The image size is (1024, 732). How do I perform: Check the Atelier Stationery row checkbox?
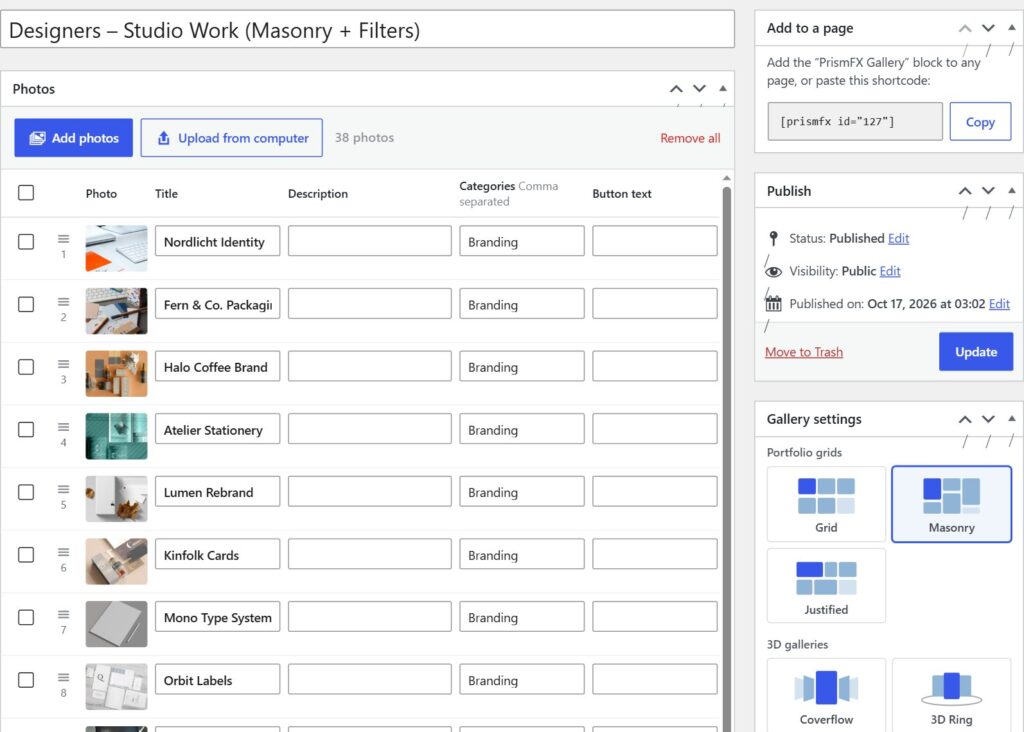[x=26, y=430]
